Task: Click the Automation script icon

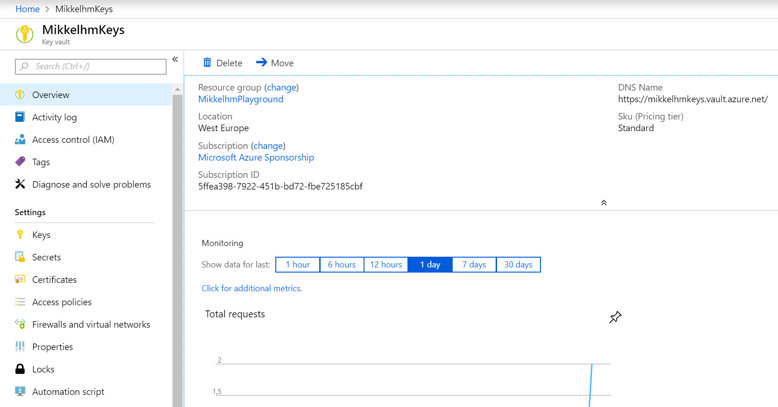Action: [x=20, y=391]
